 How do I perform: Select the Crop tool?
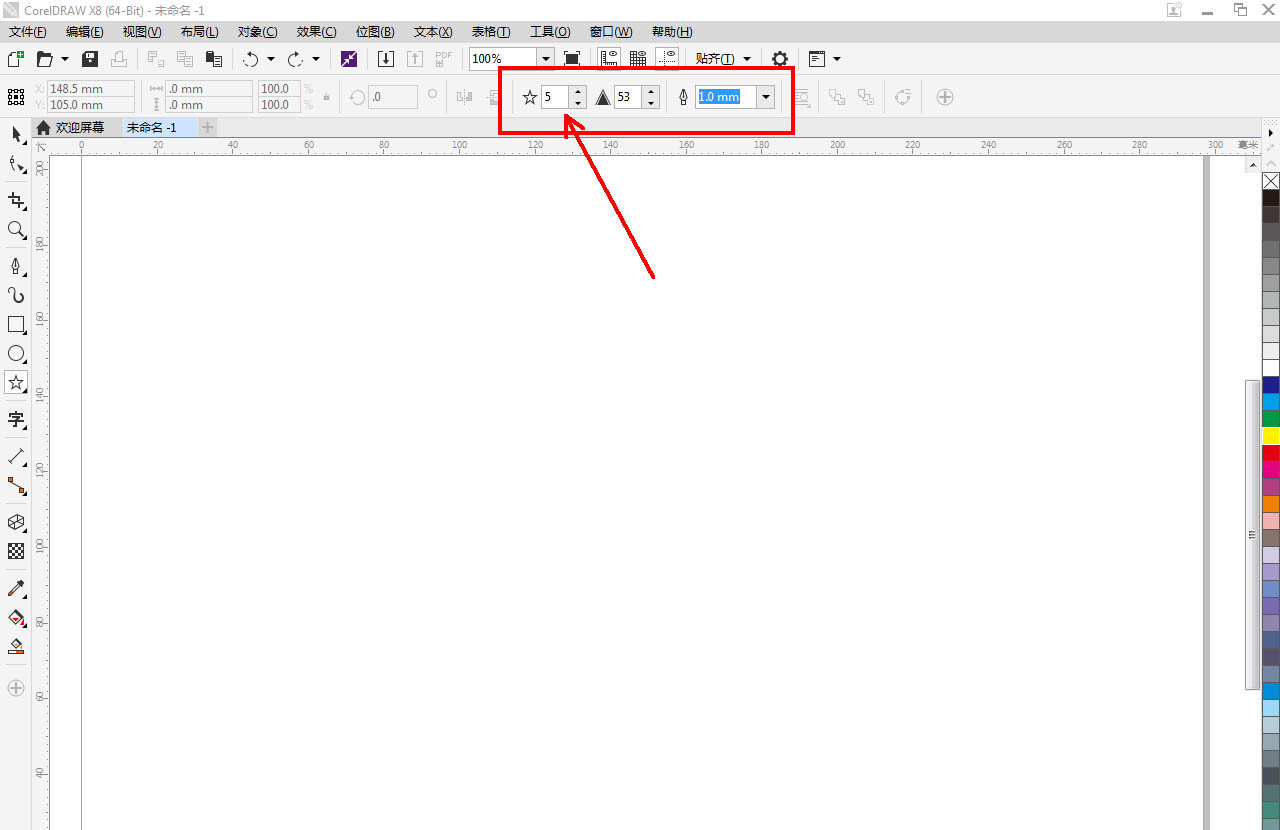16,201
